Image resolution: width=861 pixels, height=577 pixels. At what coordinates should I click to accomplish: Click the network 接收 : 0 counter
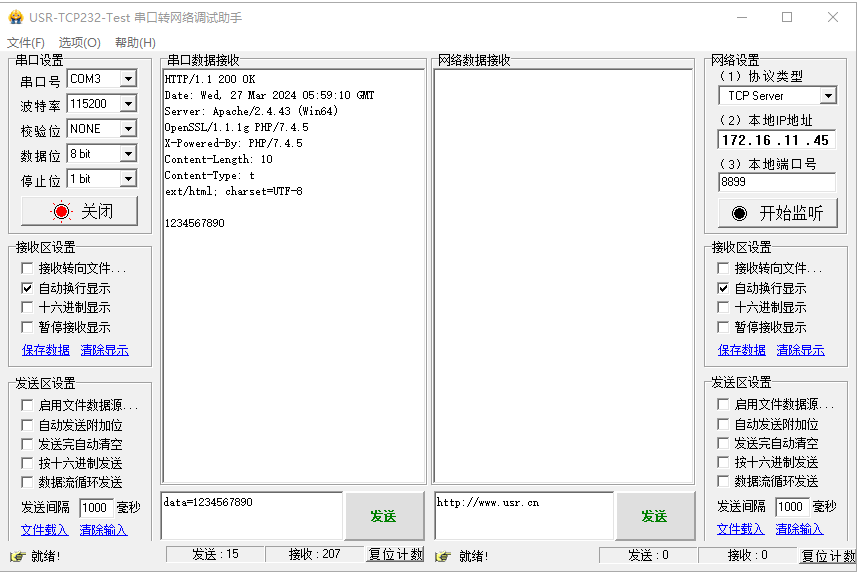pos(748,556)
